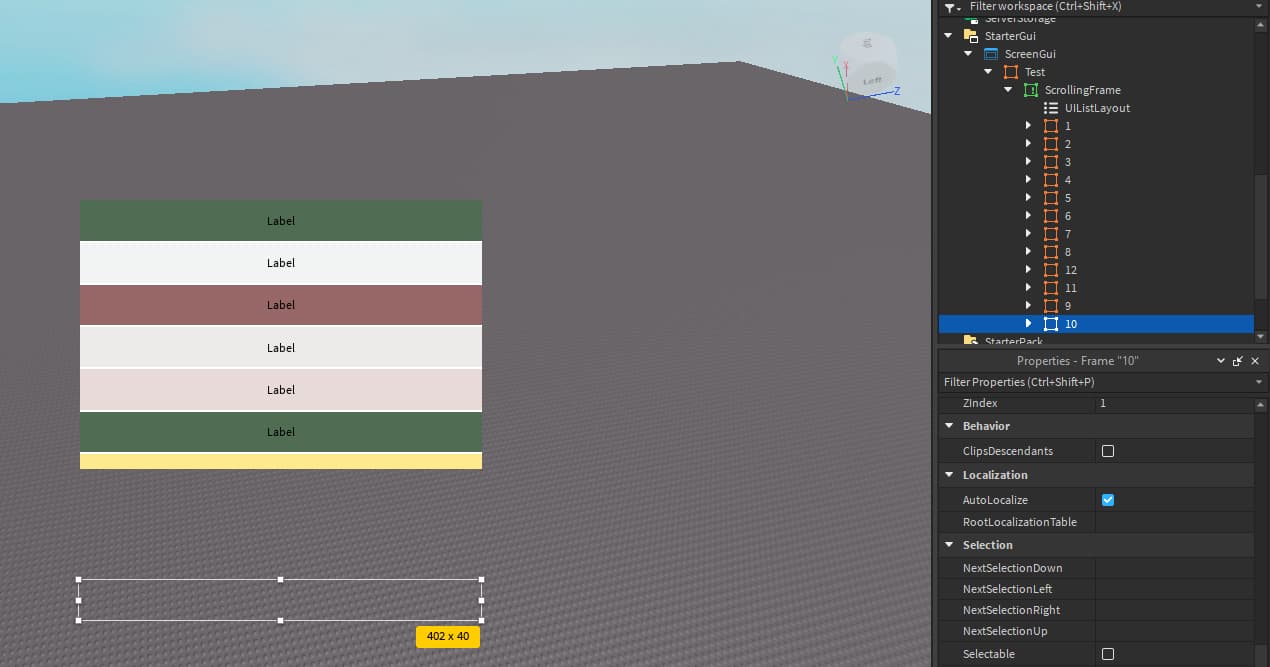Click the green ScrollingFrame icon
The height and width of the screenshot is (667, 1270).
(x=1031, y=90)
